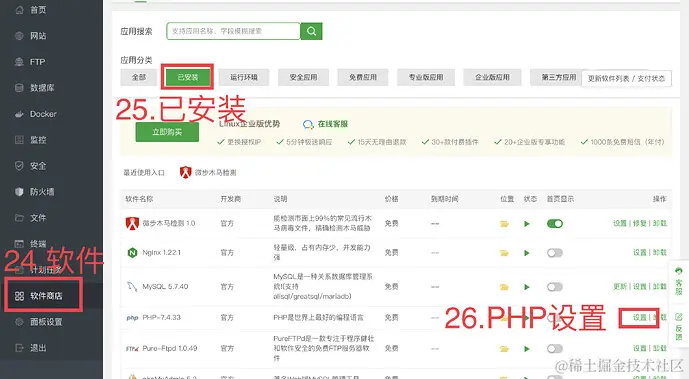Image resolution: width=689 pixels, height=379 pixels.
Task: Select the 全部 category tab
Action: (138, 77)
